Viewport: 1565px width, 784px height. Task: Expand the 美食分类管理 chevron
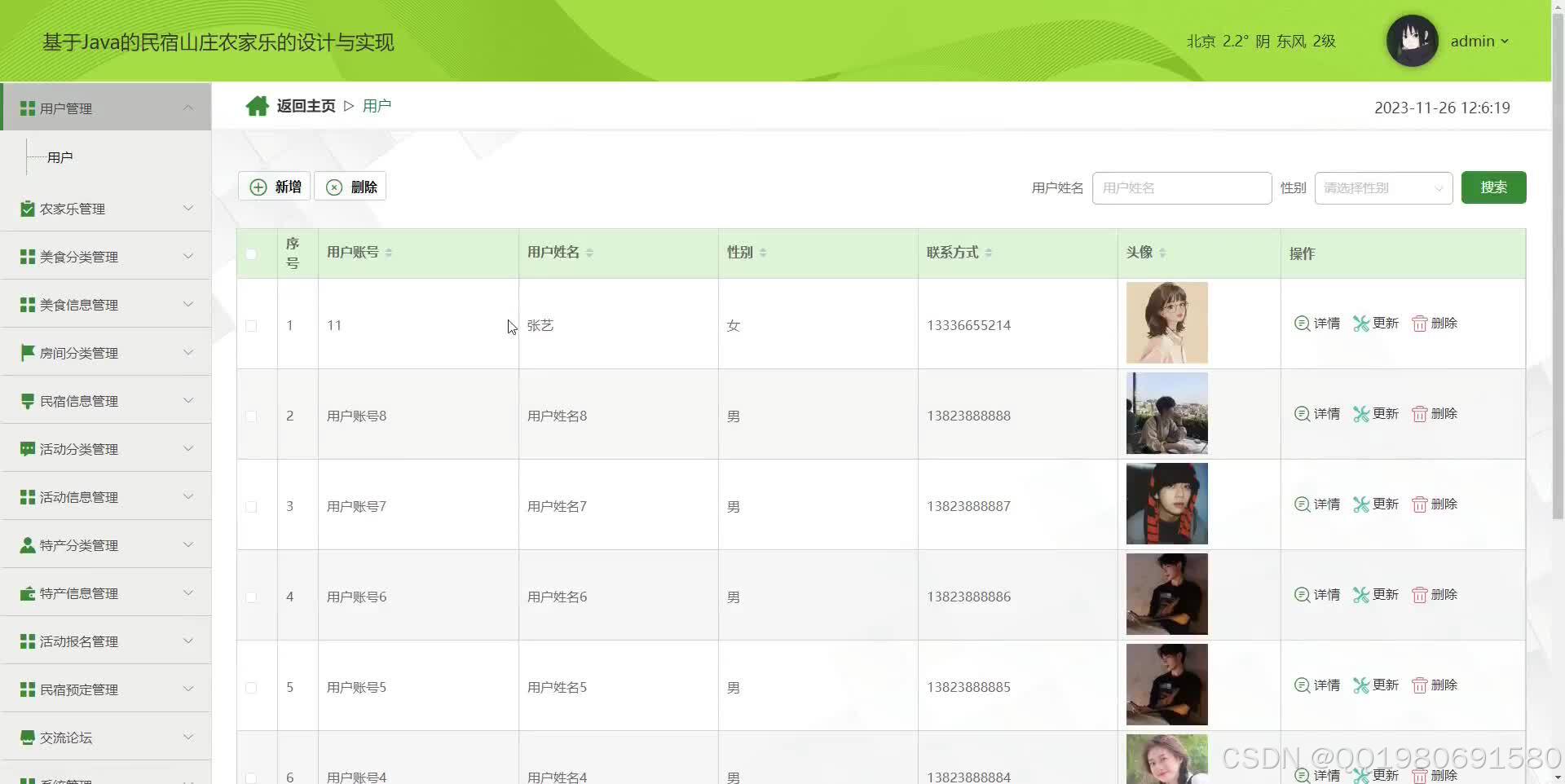click(188, 256)
